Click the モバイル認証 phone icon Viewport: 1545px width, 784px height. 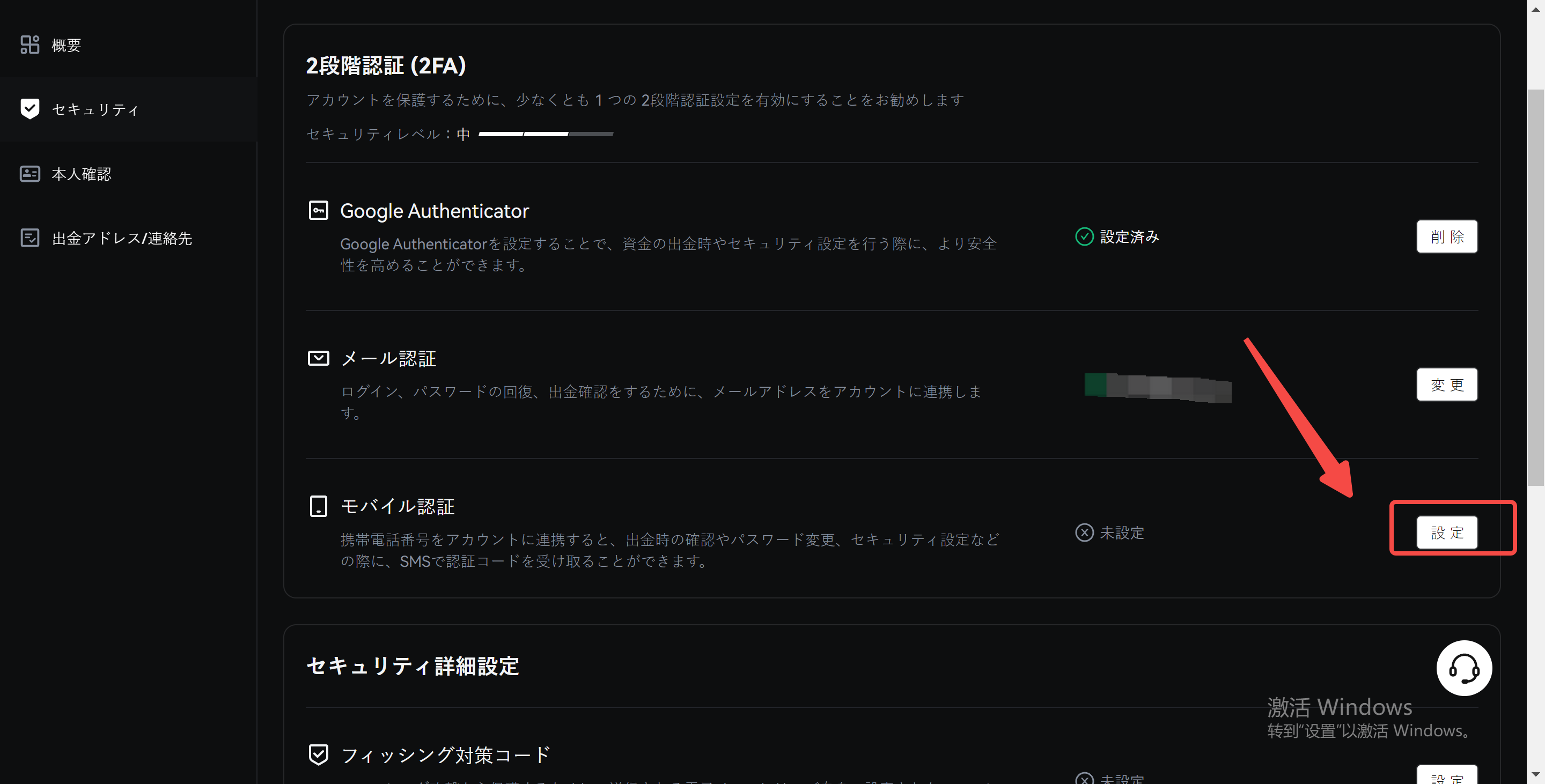(318, 506)
